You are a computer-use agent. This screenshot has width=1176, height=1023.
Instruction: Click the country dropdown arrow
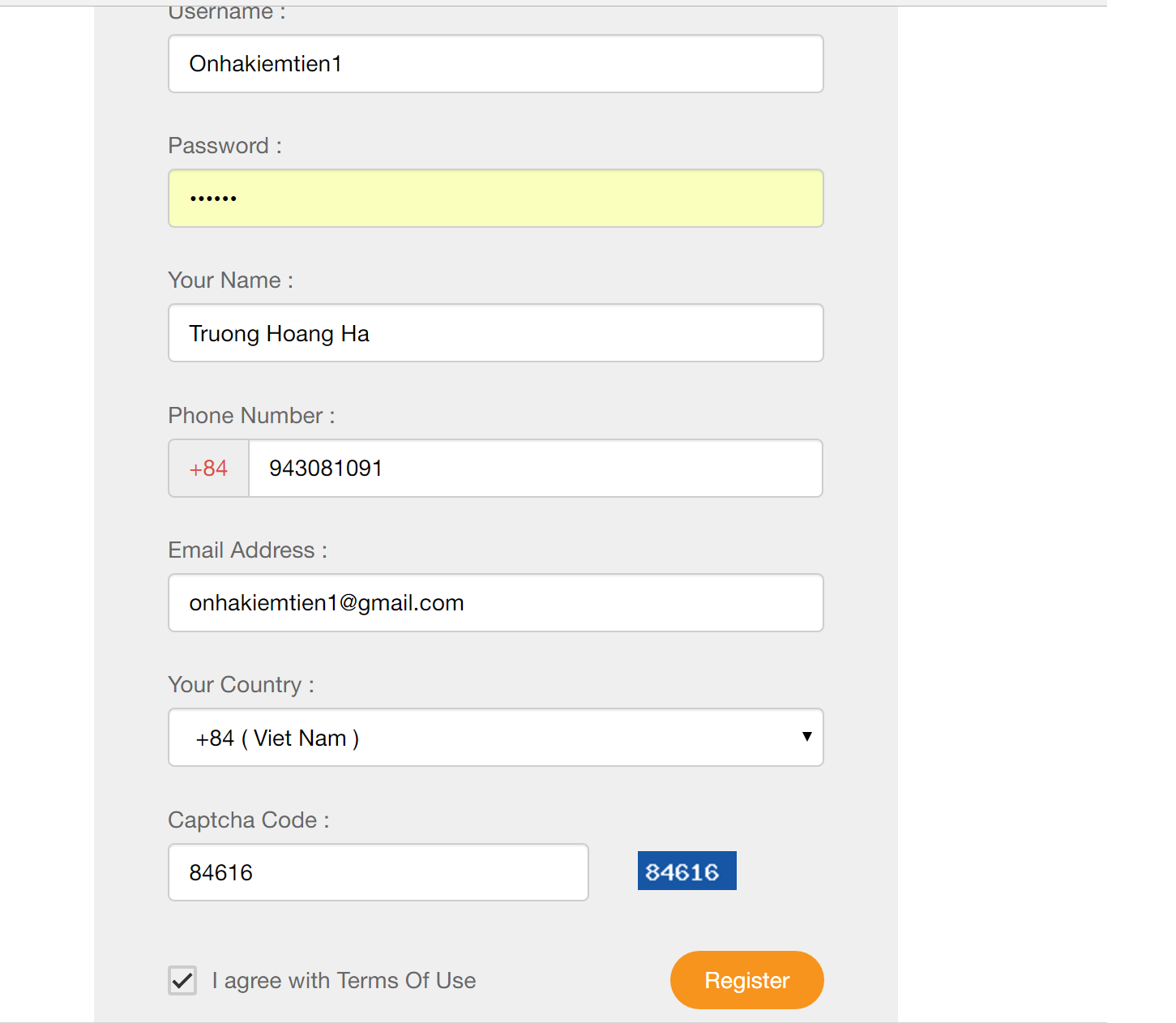point(806,736)
